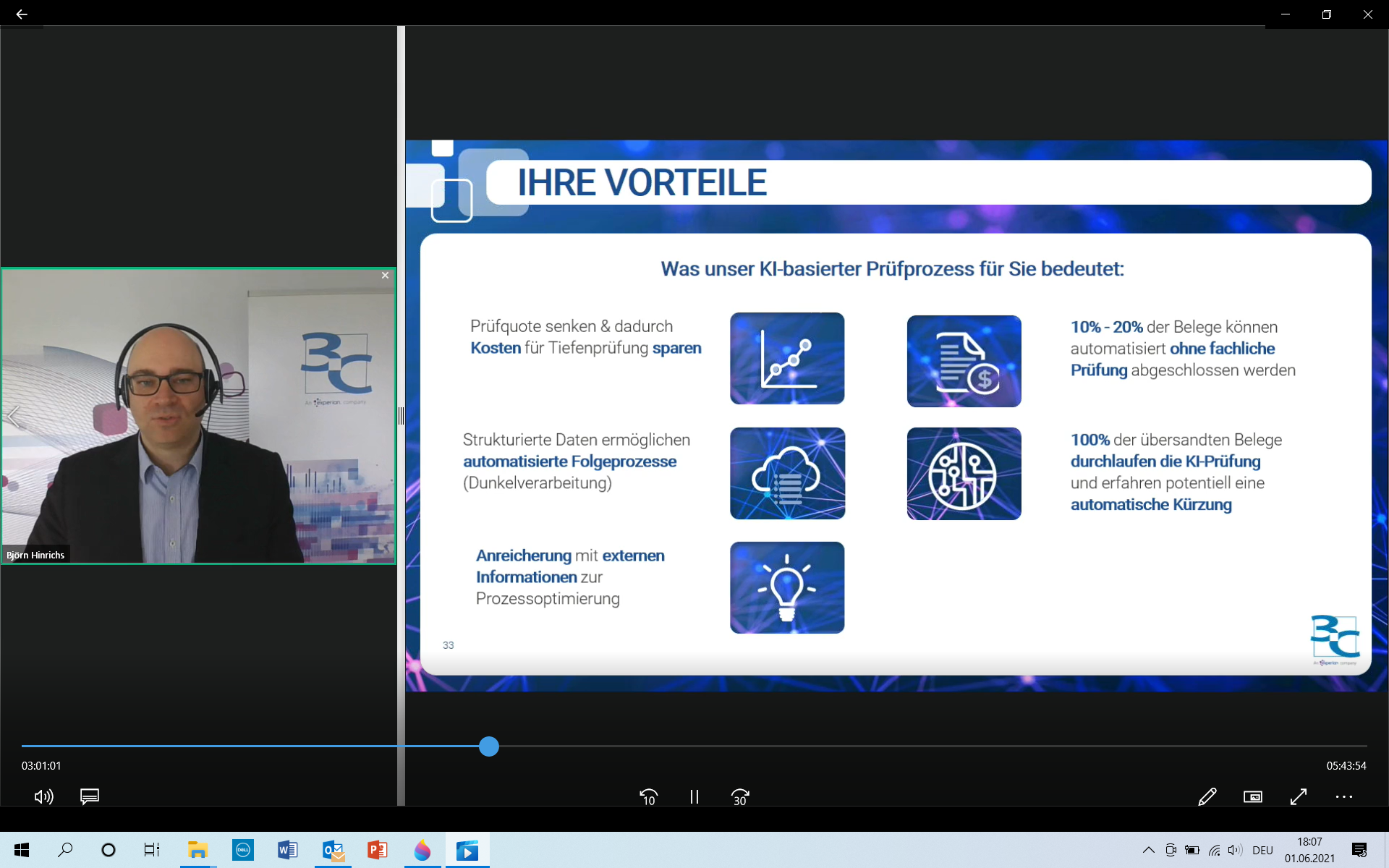
Task: Open the more options ellipsis menu
Action: [1343, 796]
